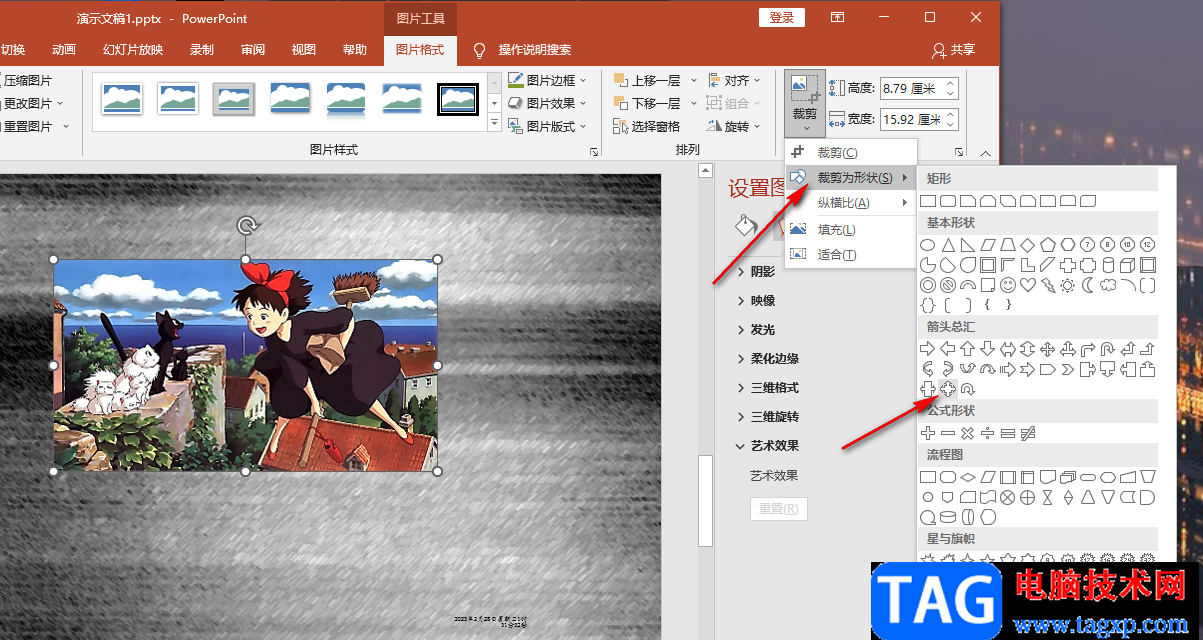Pick the cube shape
Screen dimensions: 1203x640
tap(1128, 265)
